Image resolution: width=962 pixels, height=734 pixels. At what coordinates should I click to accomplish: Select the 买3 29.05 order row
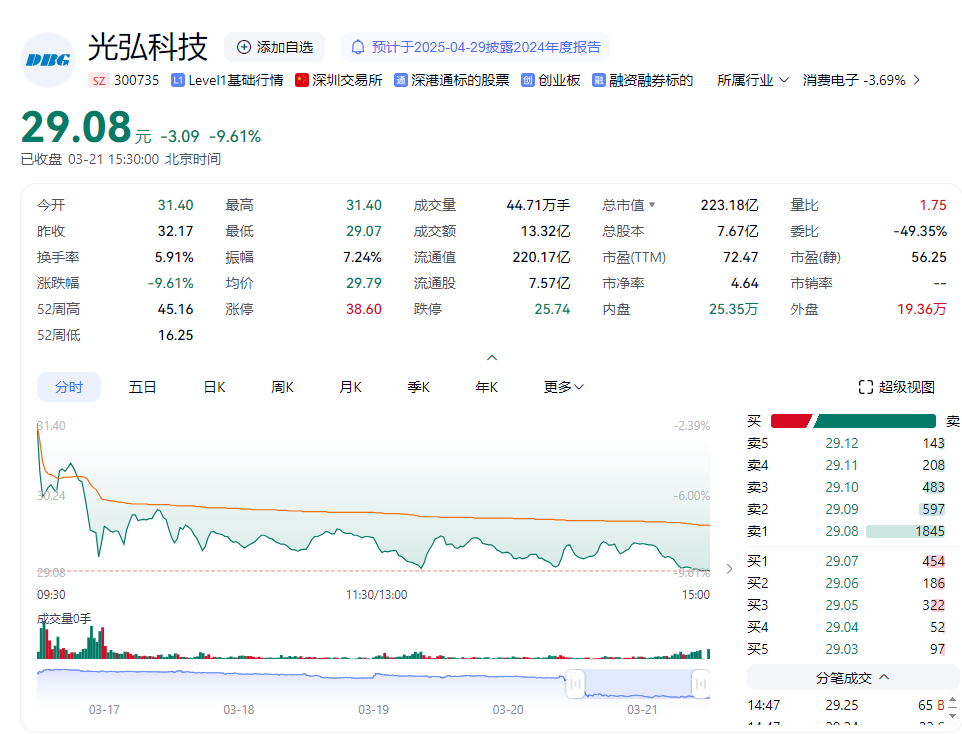pyautogui.click(x=846, y=605)
